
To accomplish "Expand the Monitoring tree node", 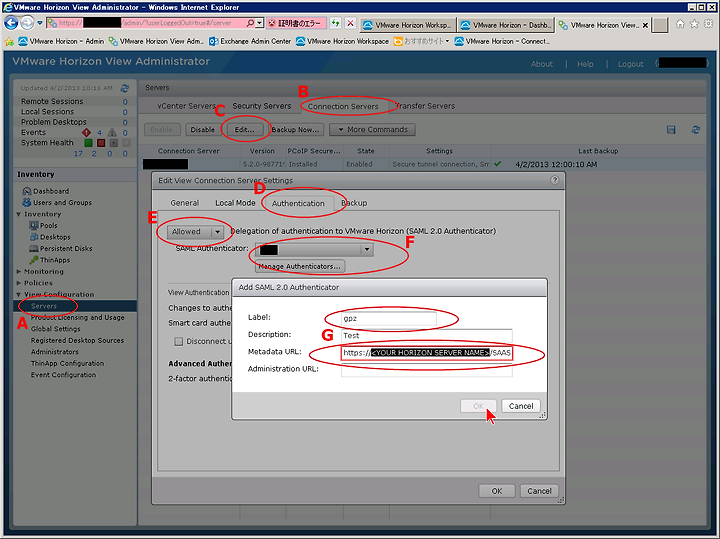I will click(x=18, y=271).
